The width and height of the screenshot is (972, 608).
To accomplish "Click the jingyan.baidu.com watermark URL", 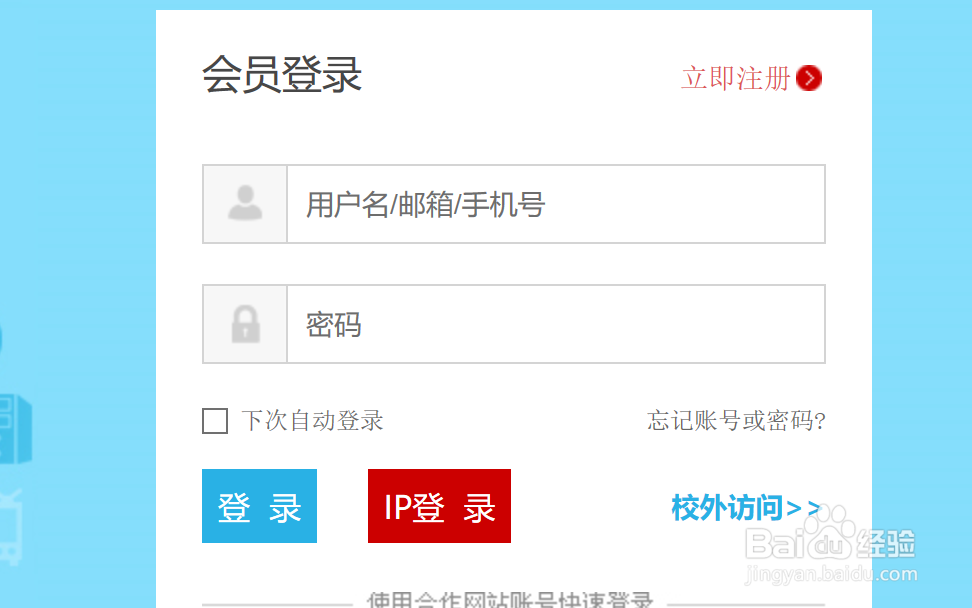I will click(x=831, y=574).
